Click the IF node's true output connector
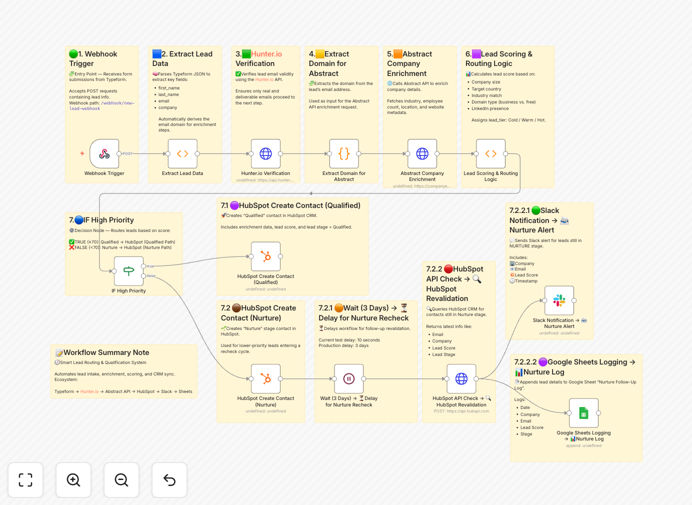Screen dimensions: 692x505 (x=143, y=266)
